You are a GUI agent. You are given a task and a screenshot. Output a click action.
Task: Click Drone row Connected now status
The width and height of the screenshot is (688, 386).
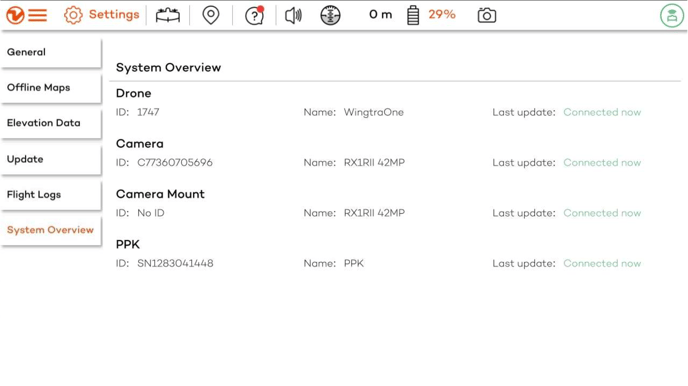pos(602,112)
